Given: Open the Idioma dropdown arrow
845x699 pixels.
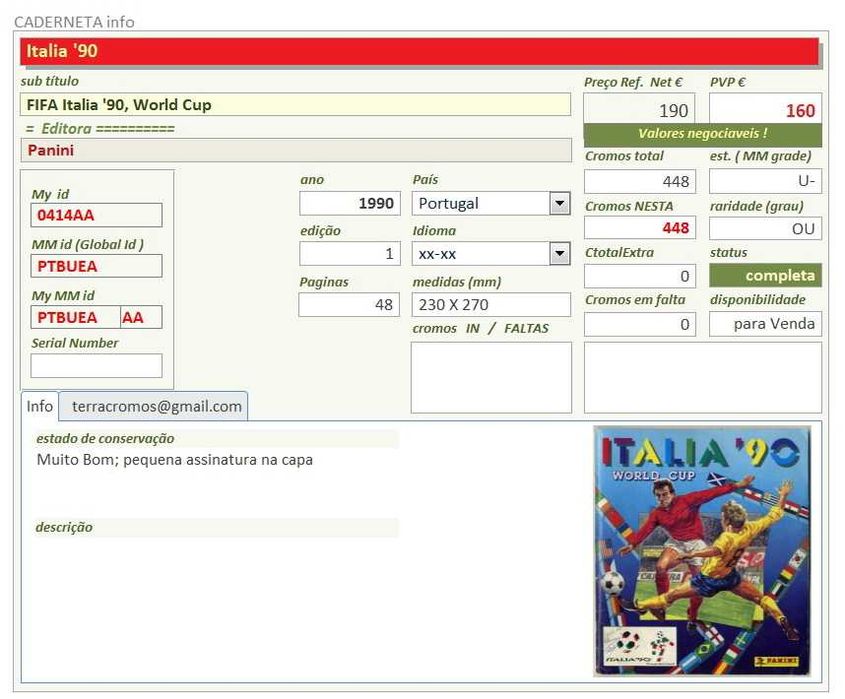Looking at the screenshot, I should coord(560,253).
